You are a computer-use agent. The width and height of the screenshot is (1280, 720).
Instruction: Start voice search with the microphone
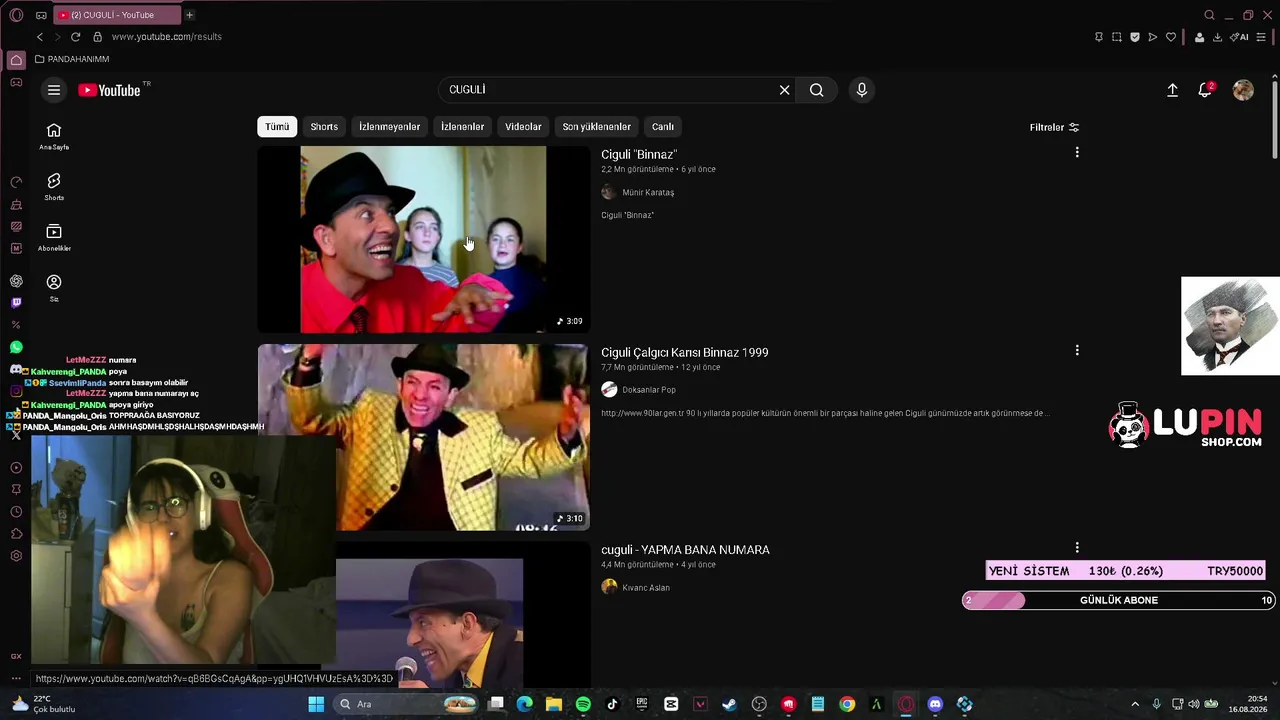[x=862, y=90]
